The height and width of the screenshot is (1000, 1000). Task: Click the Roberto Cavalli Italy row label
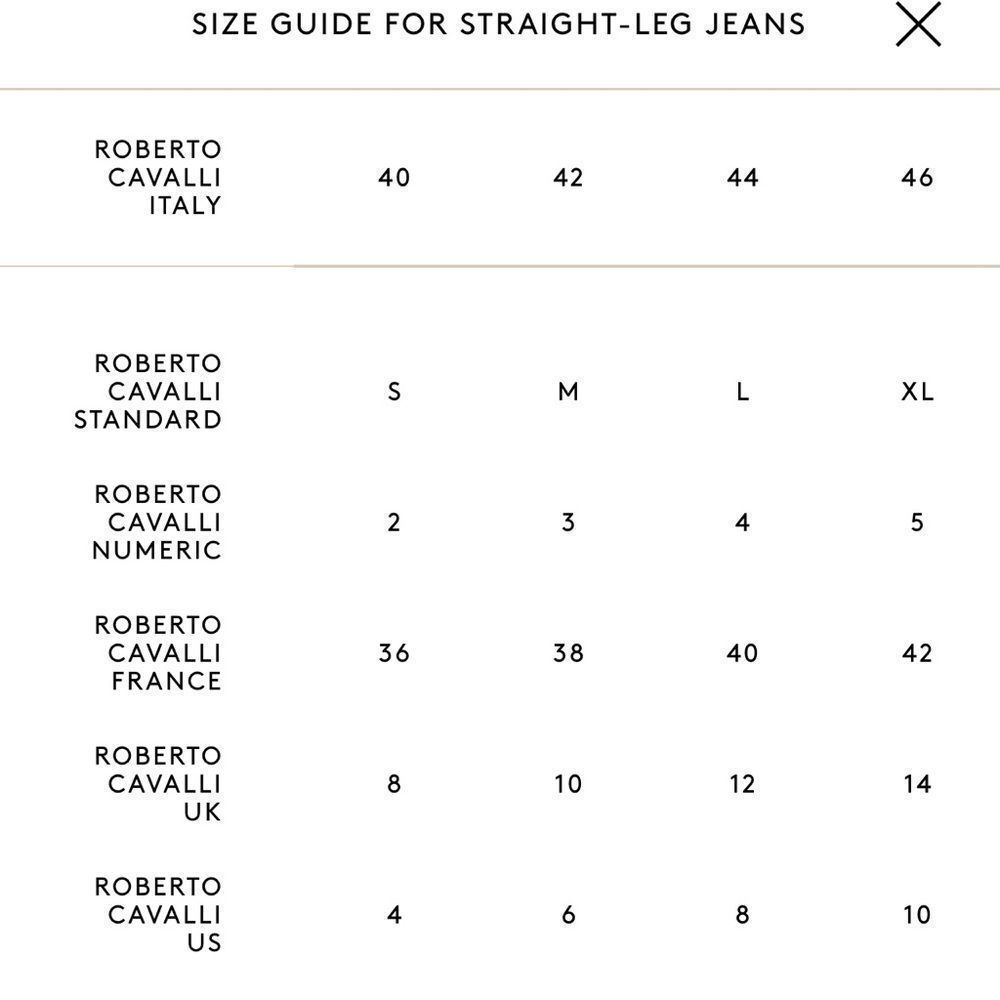click(157, 178)
